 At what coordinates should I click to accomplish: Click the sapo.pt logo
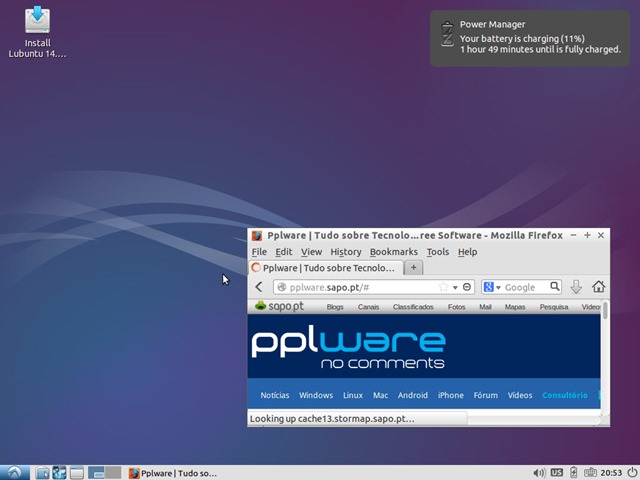coord(279,306)
